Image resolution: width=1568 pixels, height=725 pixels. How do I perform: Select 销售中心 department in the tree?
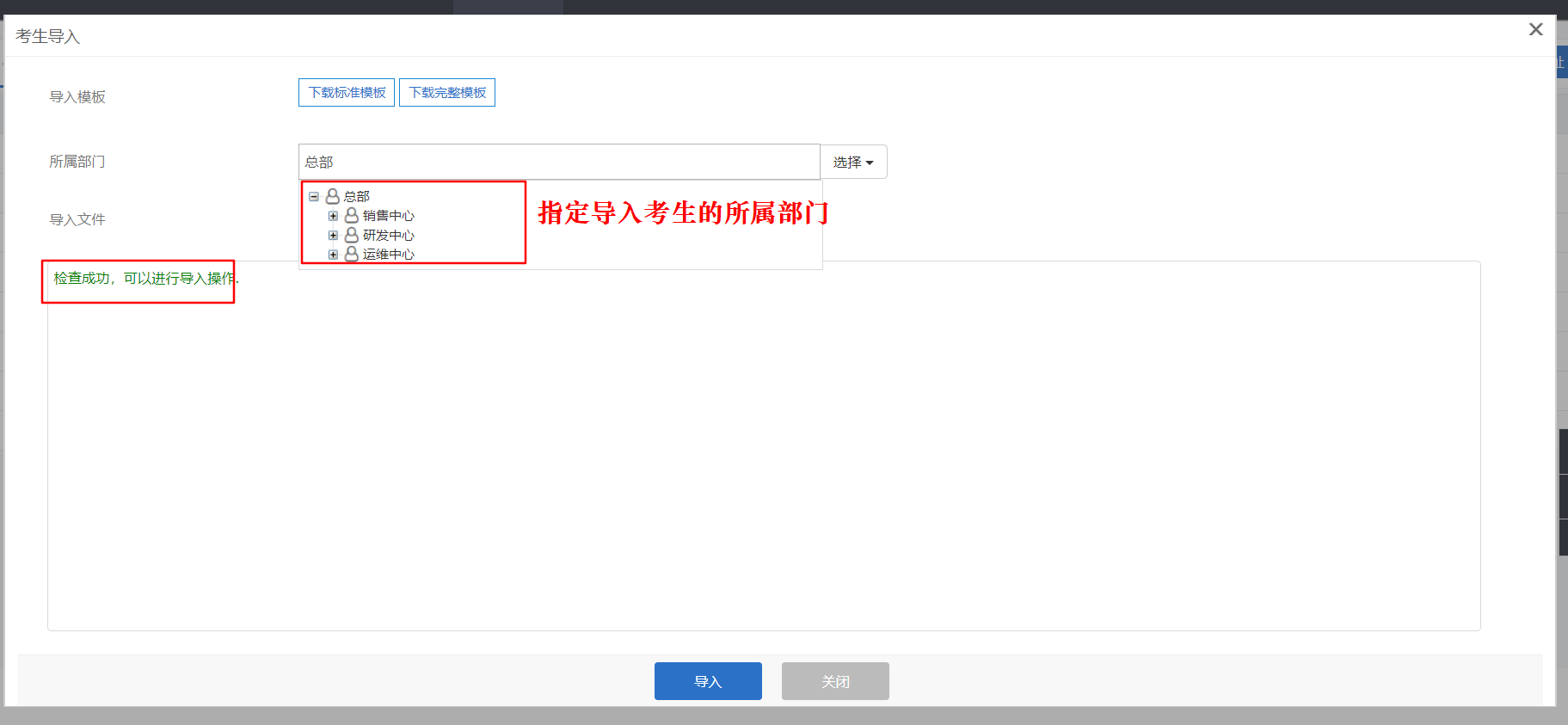coord(389,216)
